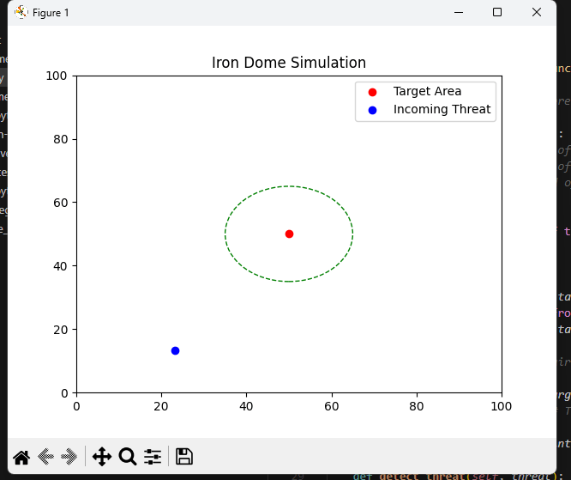Screen dimensions: 571x480
Task: Click the x-axis tick label 60
Action: pyautogui.click(x=331, y=406)
